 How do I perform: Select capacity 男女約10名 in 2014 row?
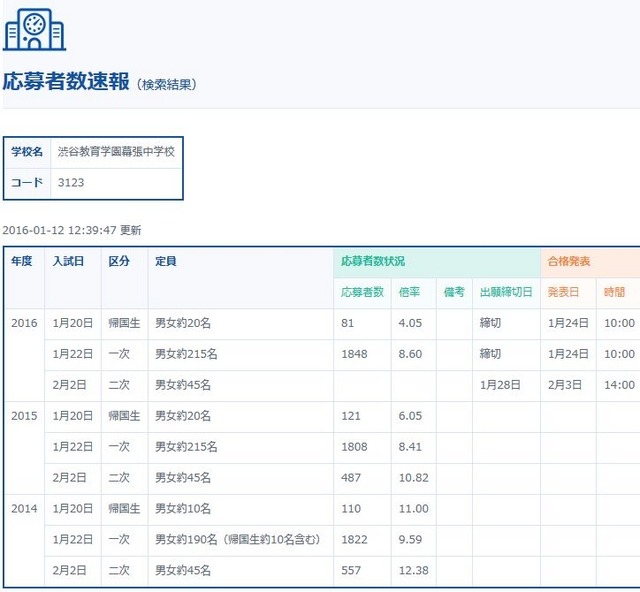(183, 509)
